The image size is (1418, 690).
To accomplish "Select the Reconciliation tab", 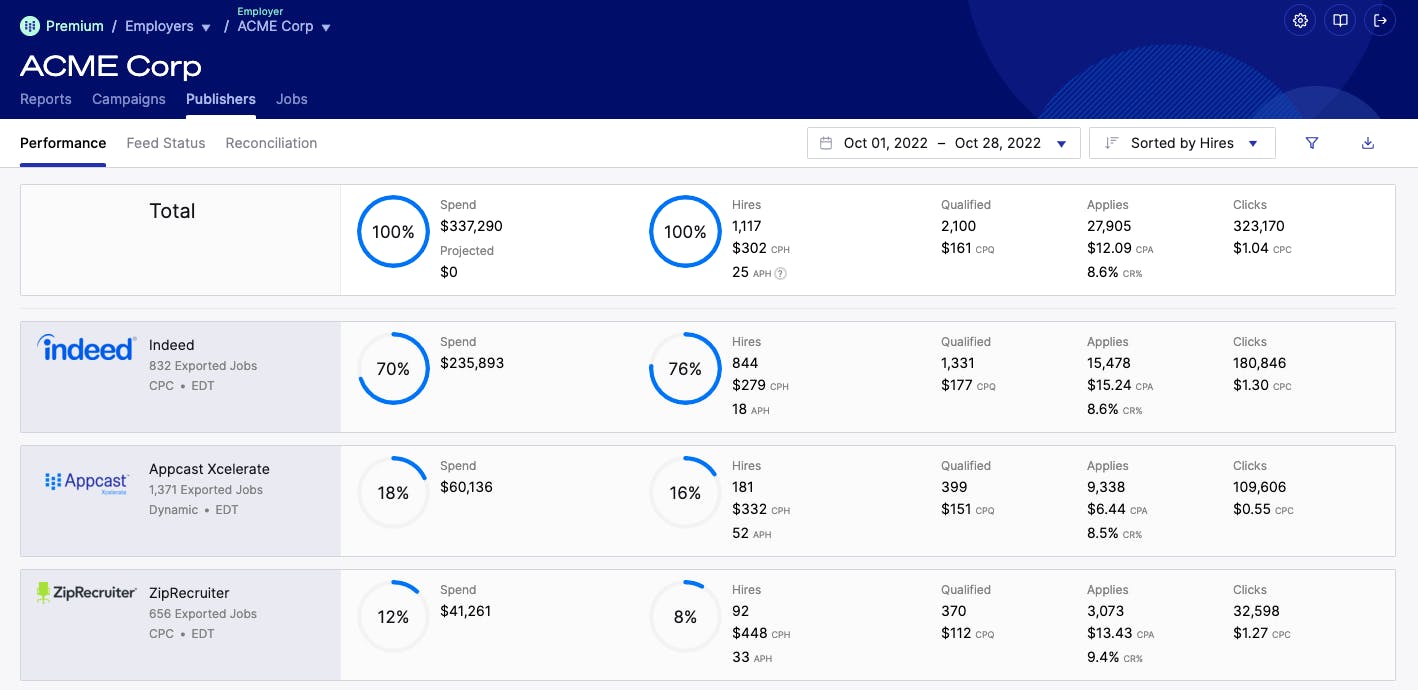I will [x=271, y=143].
